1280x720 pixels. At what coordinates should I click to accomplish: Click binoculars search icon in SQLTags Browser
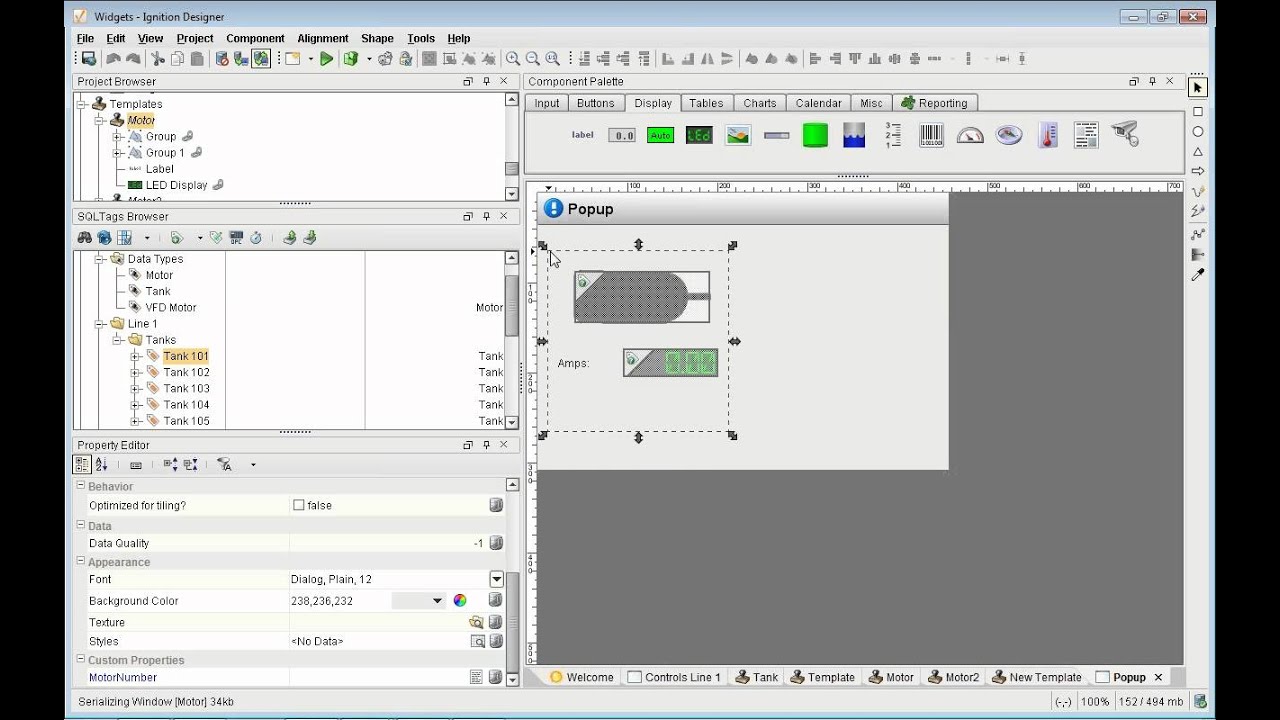[x=85, y=238]
